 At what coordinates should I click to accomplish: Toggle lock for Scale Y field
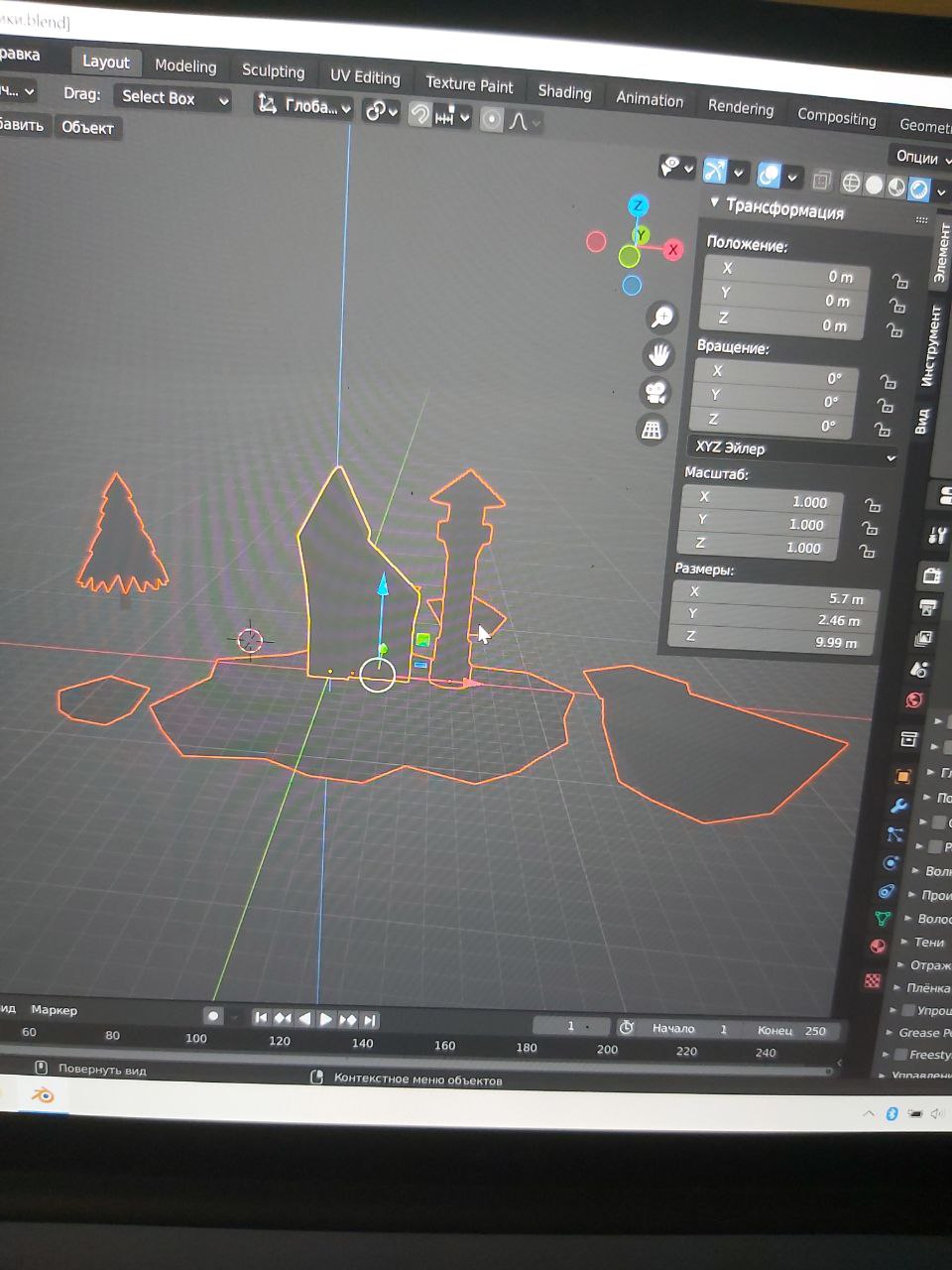tap(870, 528)
